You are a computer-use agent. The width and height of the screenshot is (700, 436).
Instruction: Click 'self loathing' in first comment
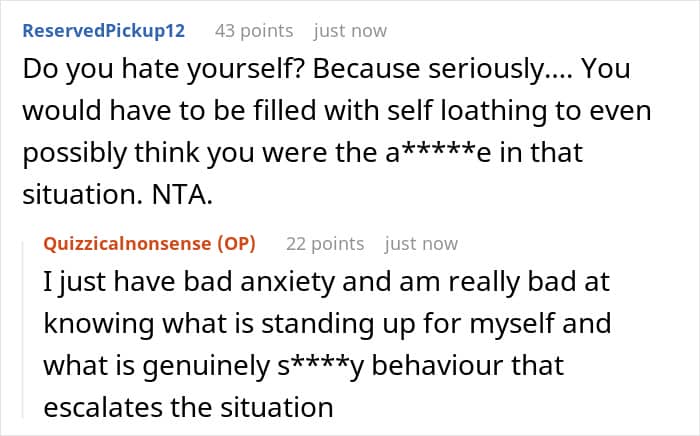[x=467, y=111]
